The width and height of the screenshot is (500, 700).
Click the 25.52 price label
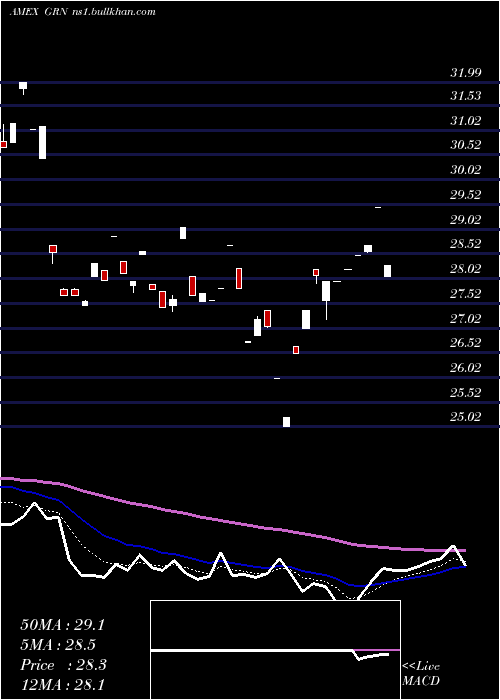[466, 393]
